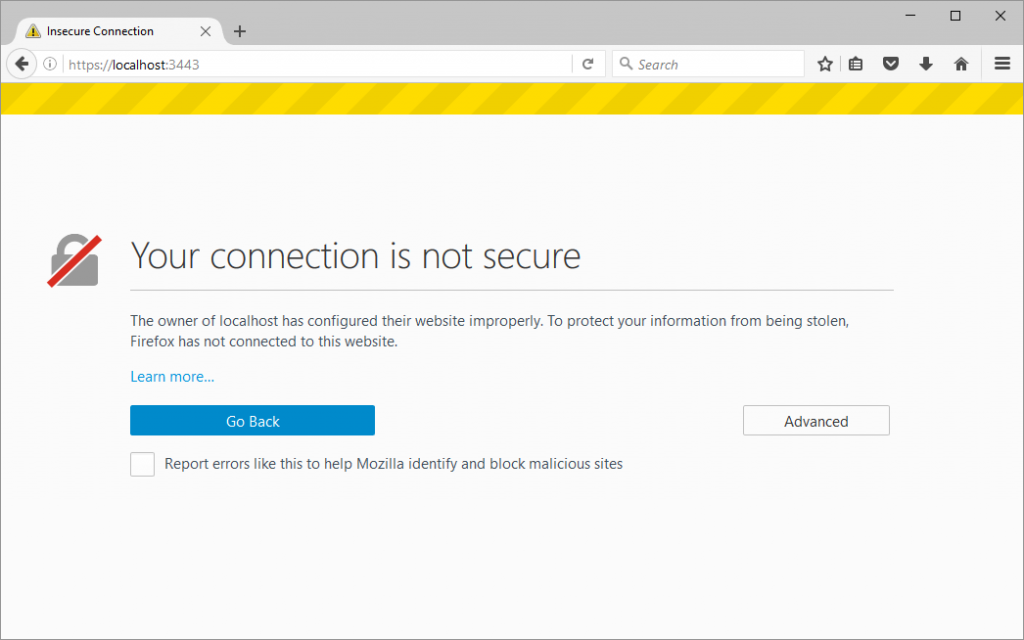Minimize the Firefox window
Image resolution: width=1024 pixels, height=640 pixels.
click(x=910, y=16)
